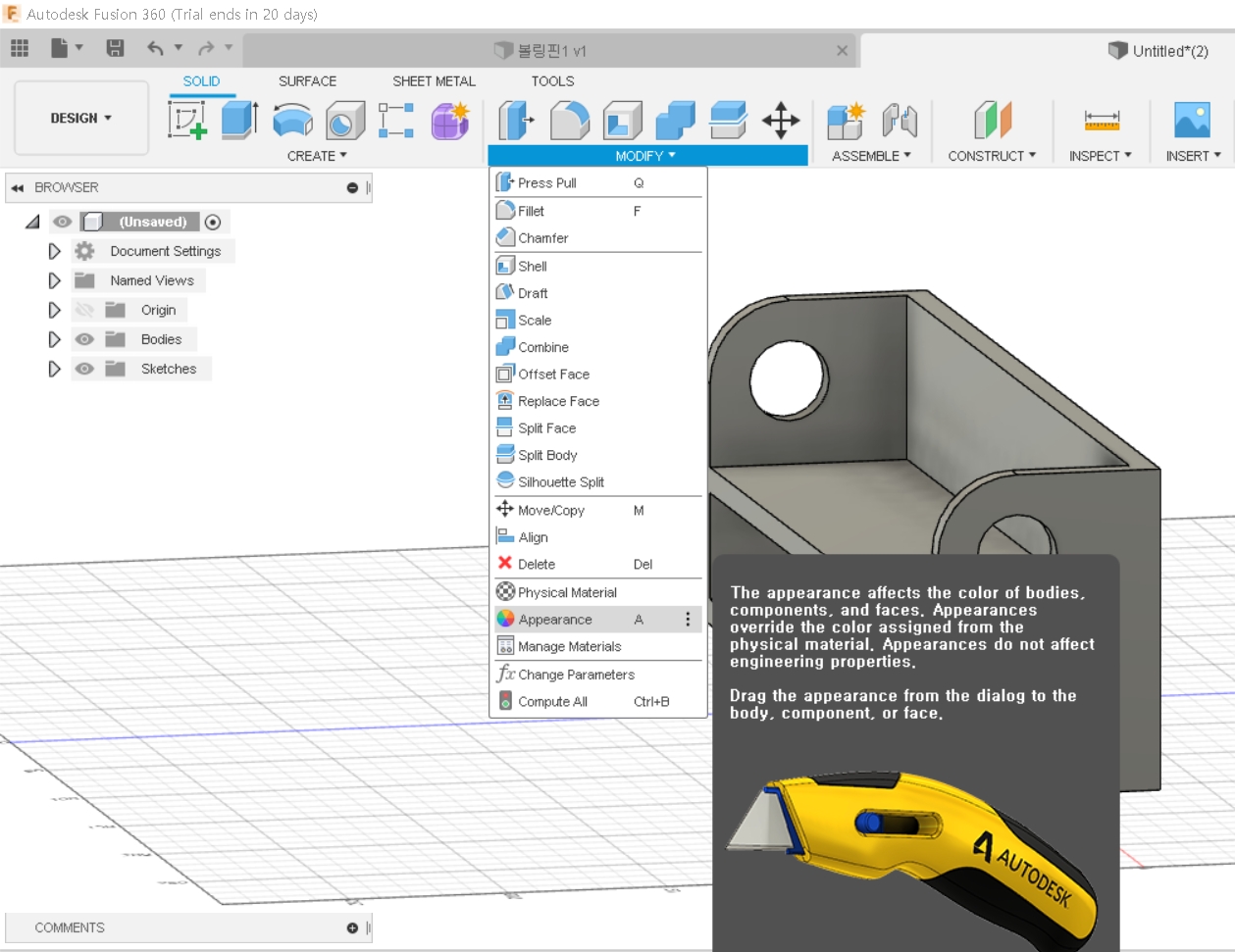This screenshot has height=952, width=1235.
Task: Expand the Comments panel plus button
Action: coord(352,927)
